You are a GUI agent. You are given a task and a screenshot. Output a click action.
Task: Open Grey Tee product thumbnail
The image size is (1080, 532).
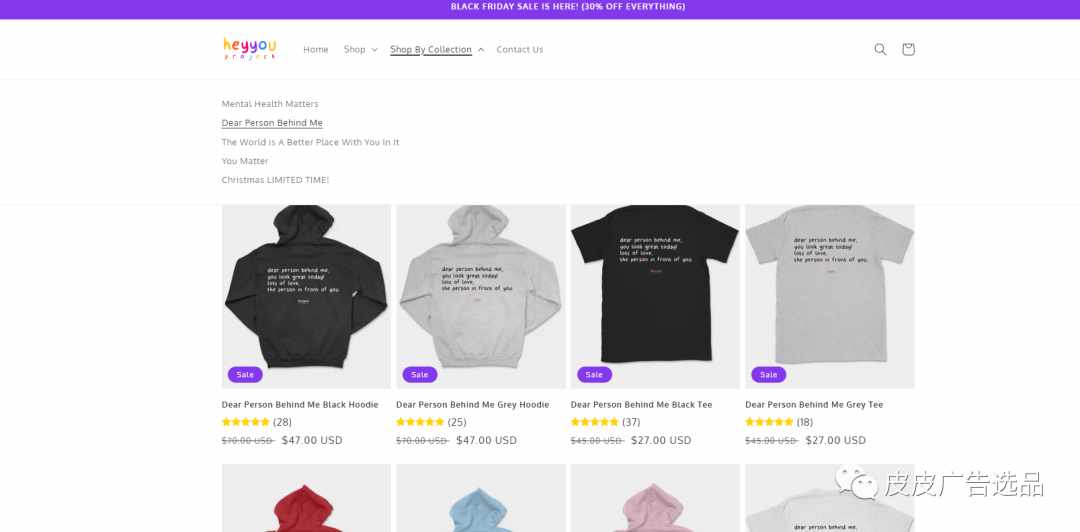pyautogui.click(x=829, y=296)
